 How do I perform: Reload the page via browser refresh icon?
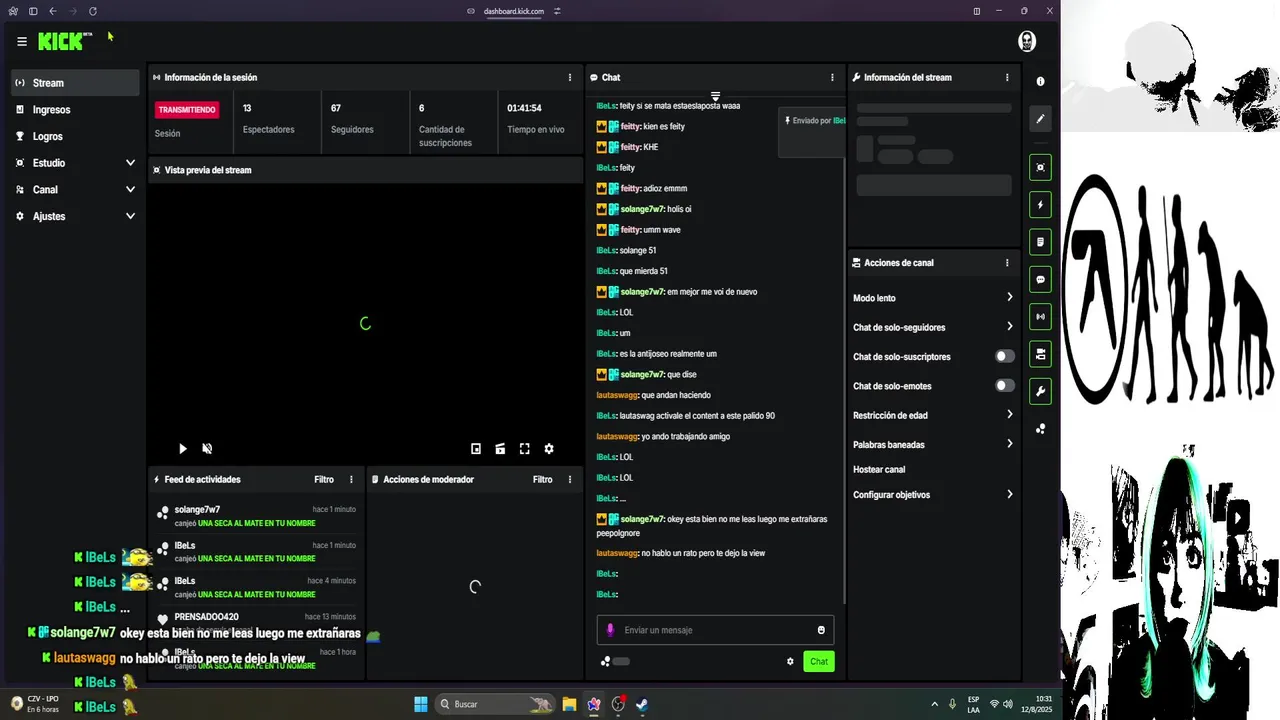click(92, 11)
